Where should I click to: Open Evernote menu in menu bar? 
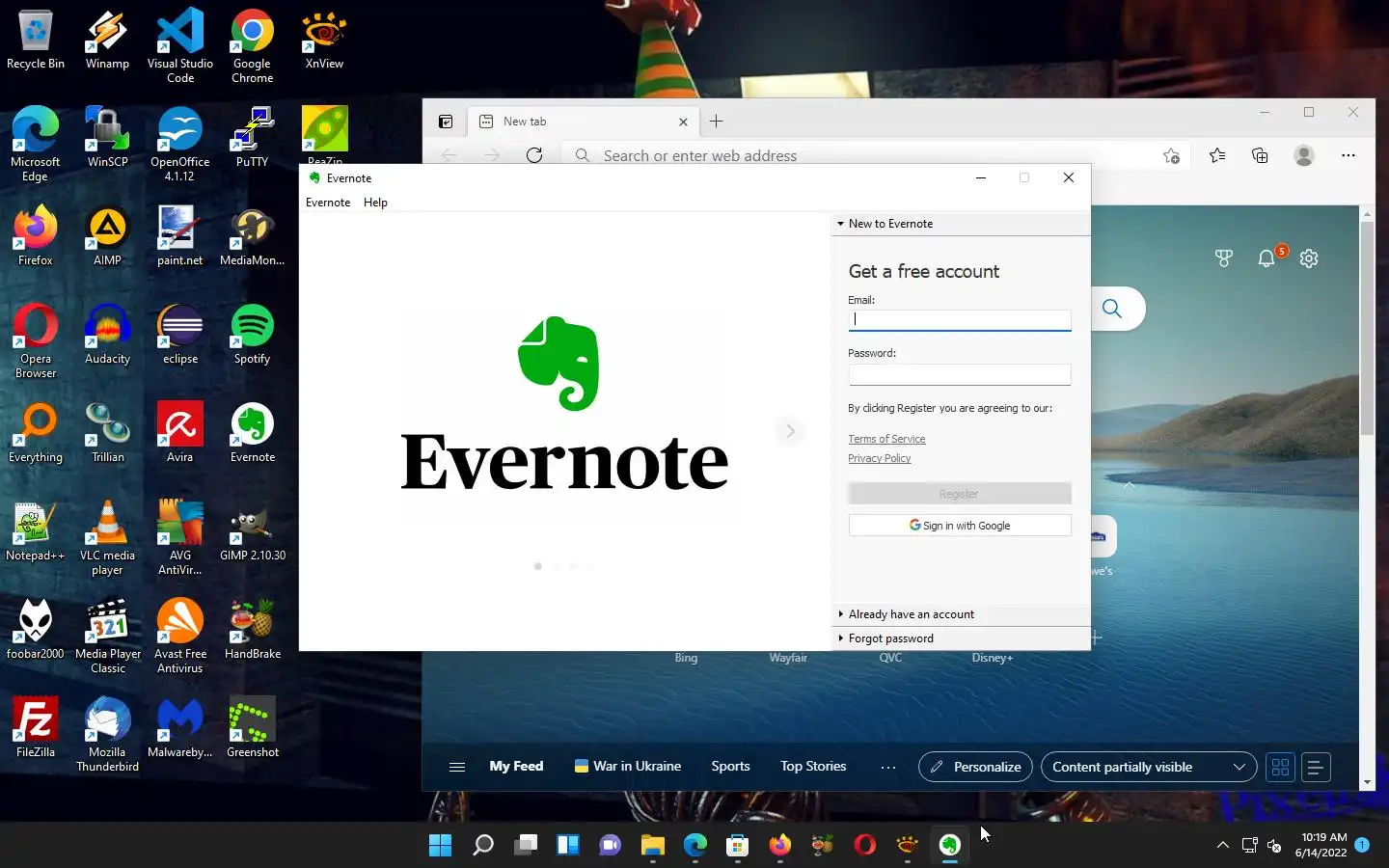pyautogui.click(x=328, y=203)
